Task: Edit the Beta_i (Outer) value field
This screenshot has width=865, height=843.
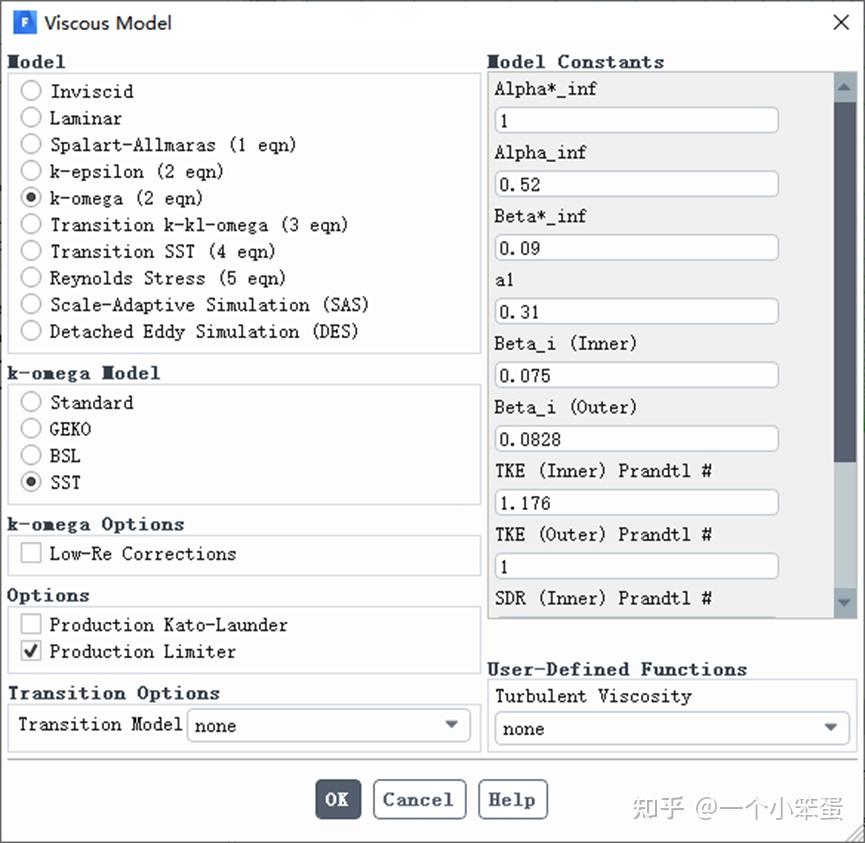Action: [x=636, y=439]
